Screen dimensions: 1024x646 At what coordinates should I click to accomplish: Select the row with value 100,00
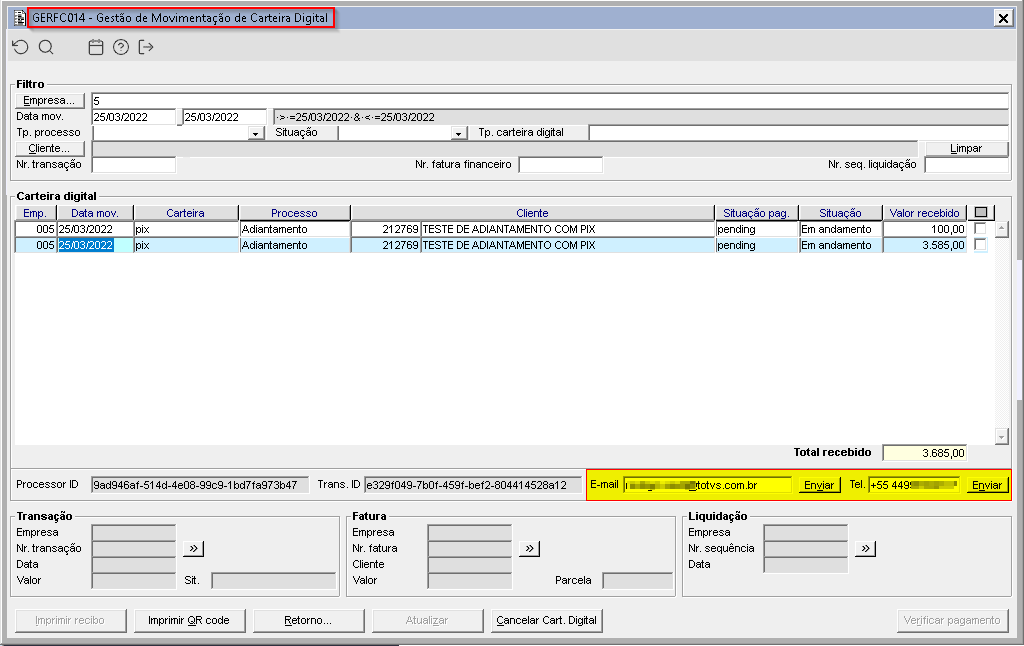click(490, 229)
